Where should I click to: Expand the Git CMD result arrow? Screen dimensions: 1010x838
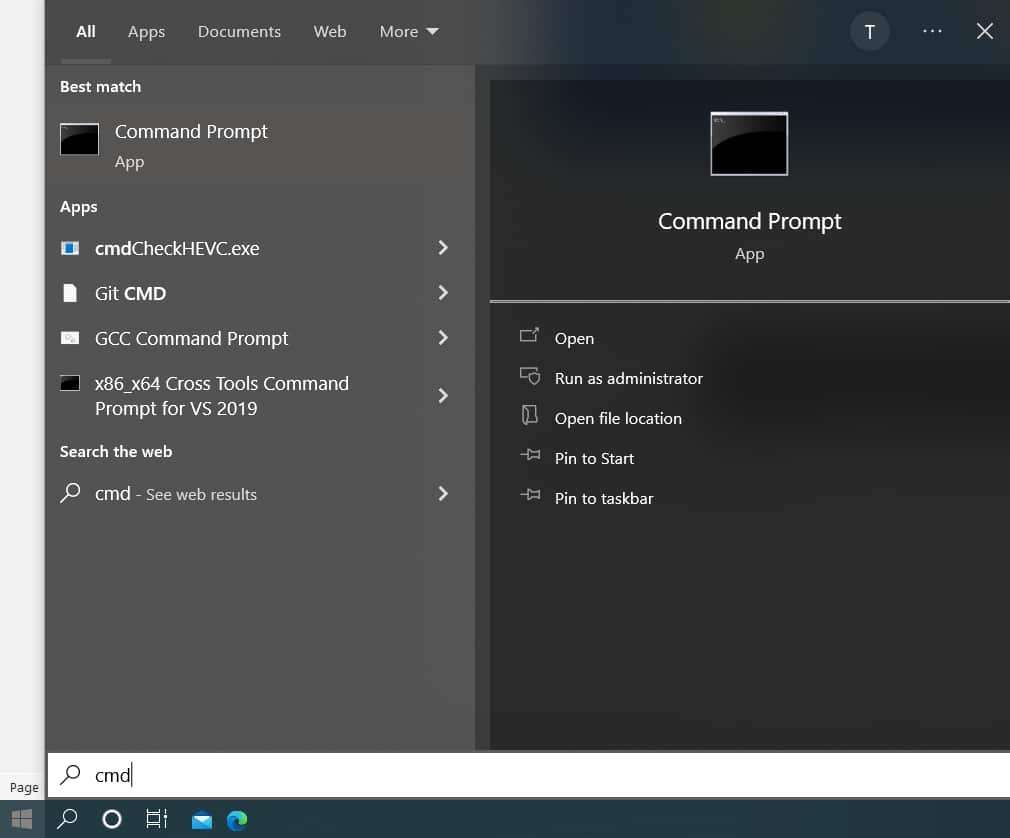443,293
